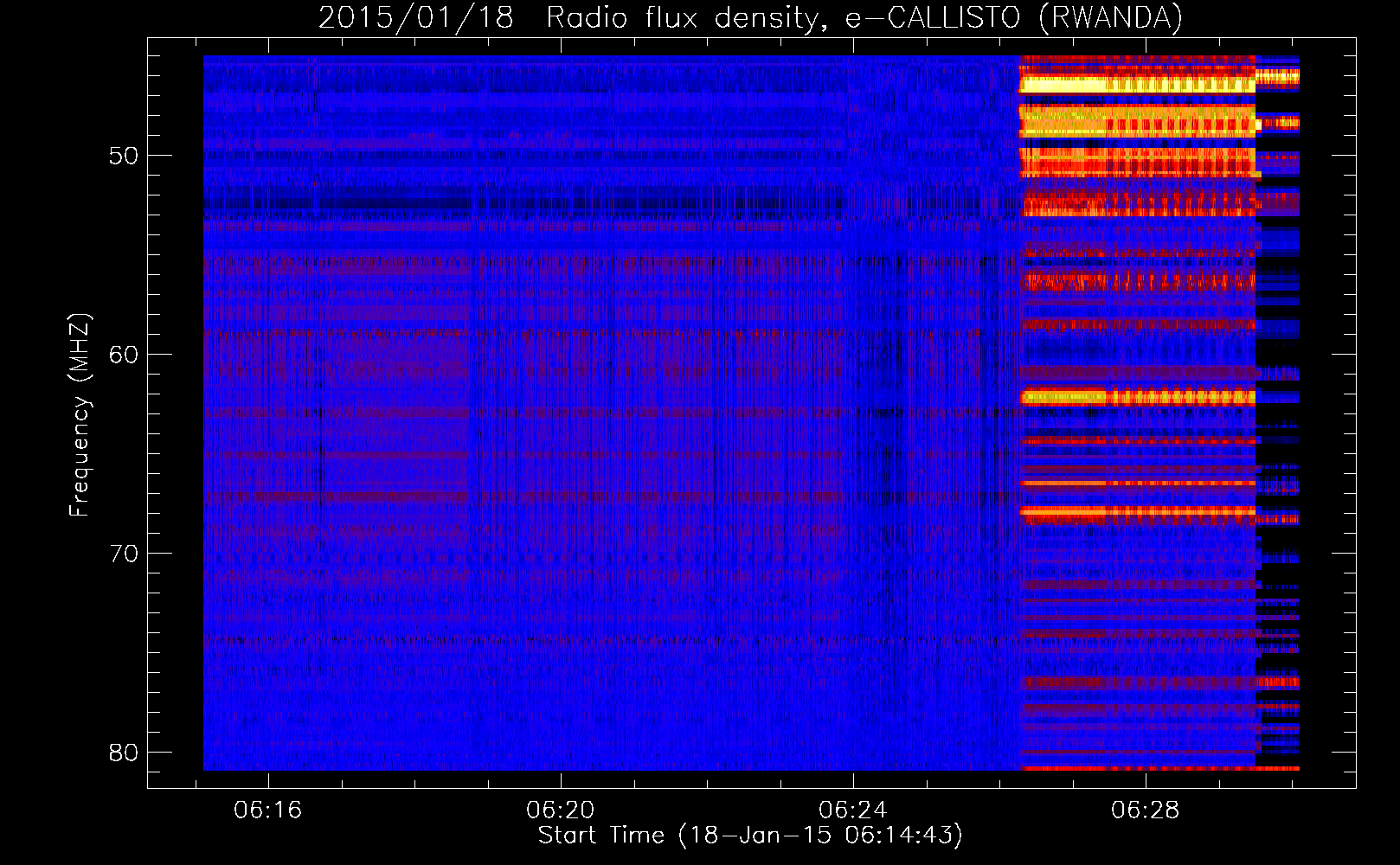Click the 80 MHz frequency tick label
This screenshot has width=1400, height=865.
tap(124, 753)
